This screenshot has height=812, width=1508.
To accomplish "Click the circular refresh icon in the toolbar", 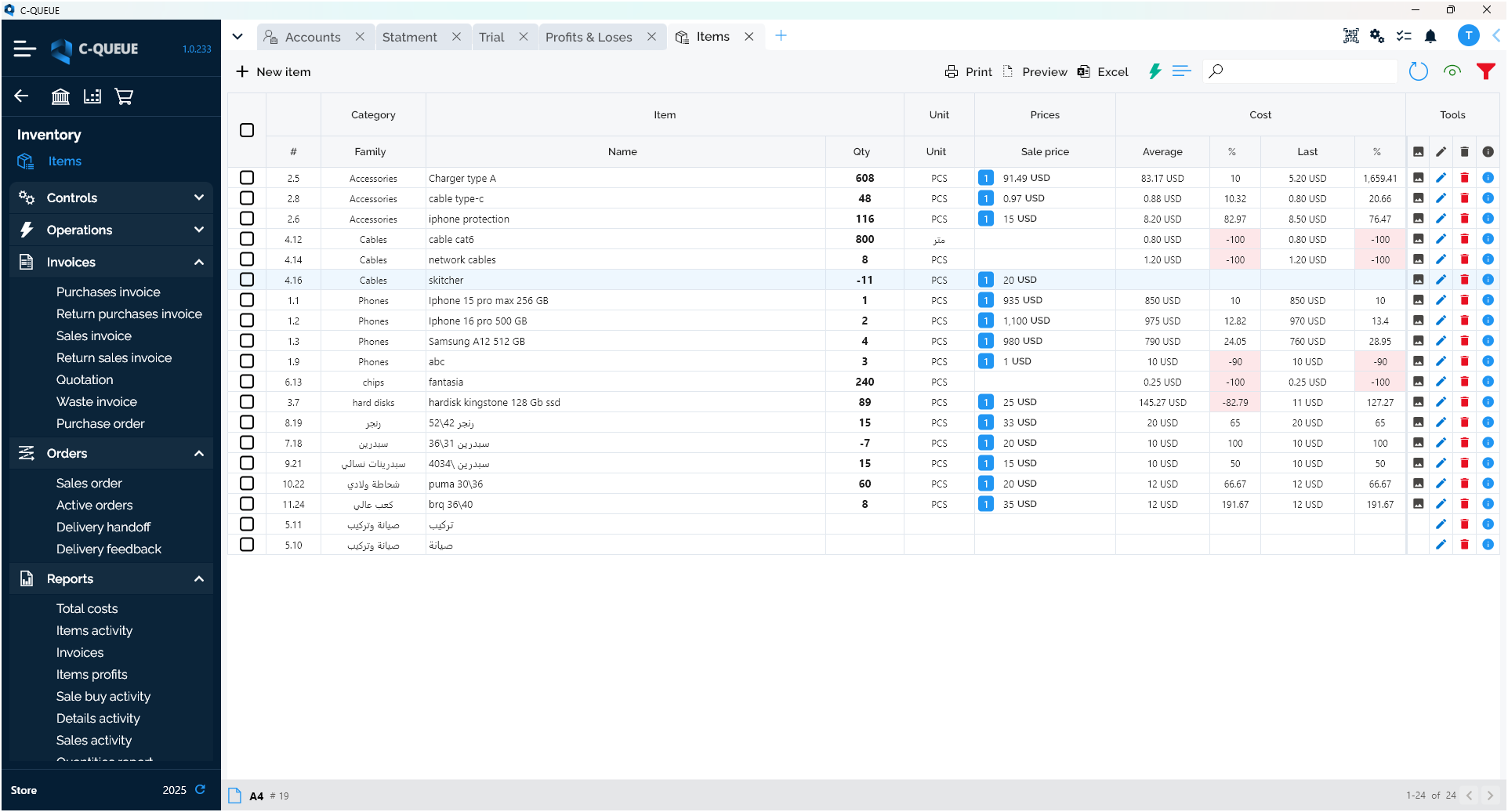I will [1418, 71].
